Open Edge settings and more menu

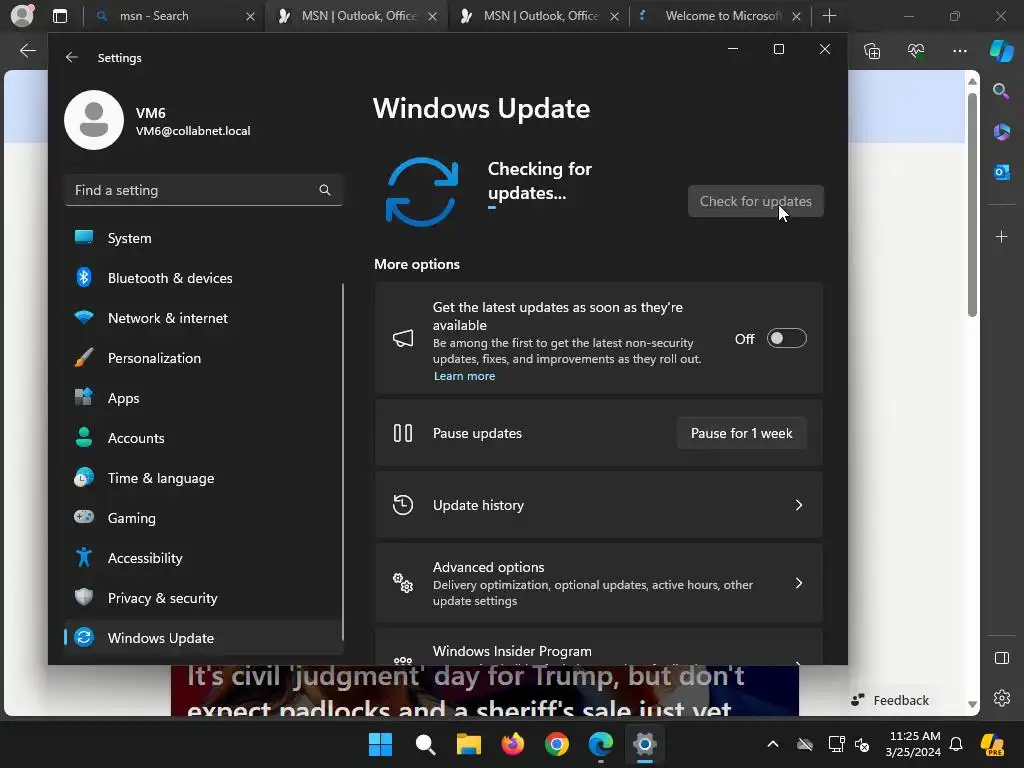959,50
